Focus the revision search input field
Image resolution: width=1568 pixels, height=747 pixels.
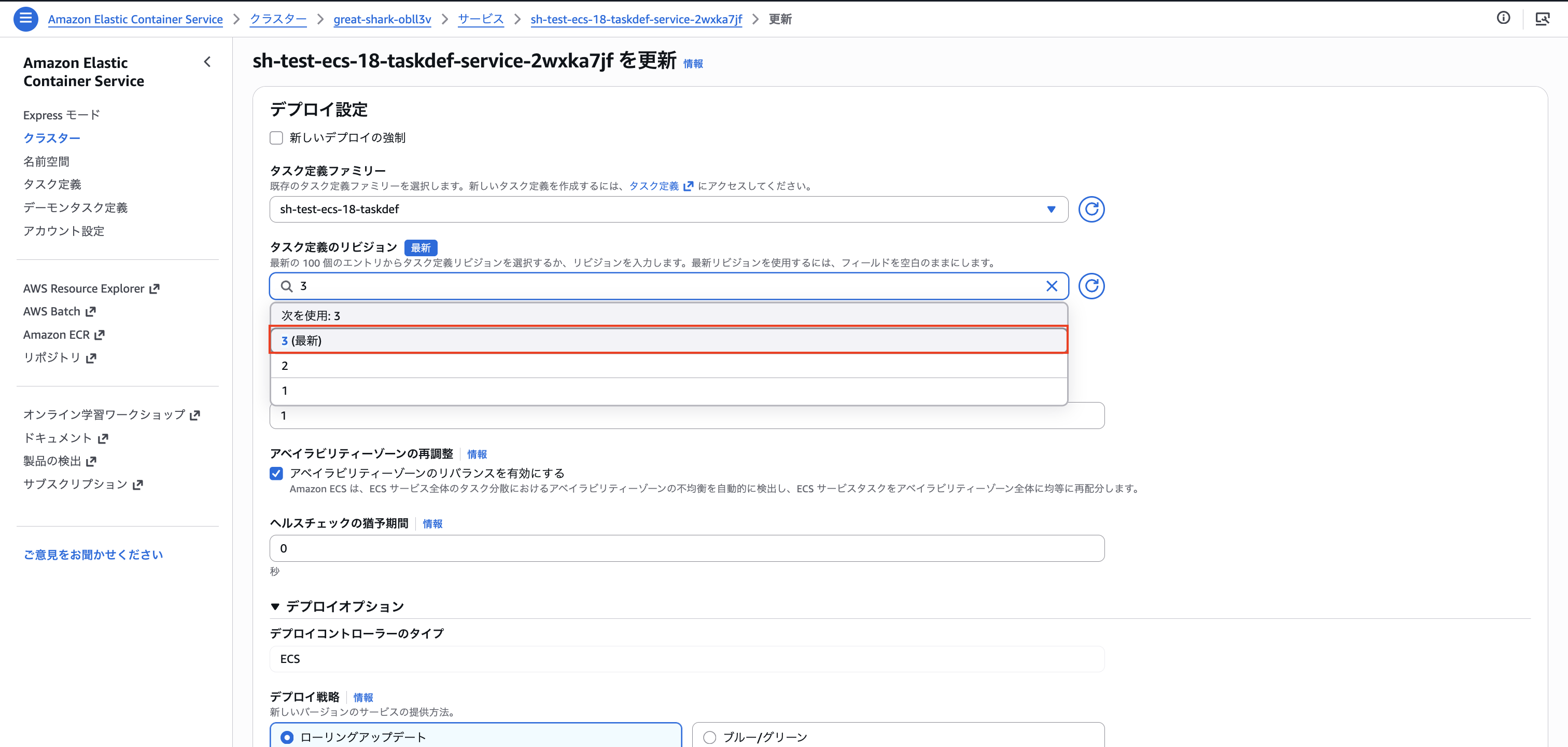click(x=668, y=286)
